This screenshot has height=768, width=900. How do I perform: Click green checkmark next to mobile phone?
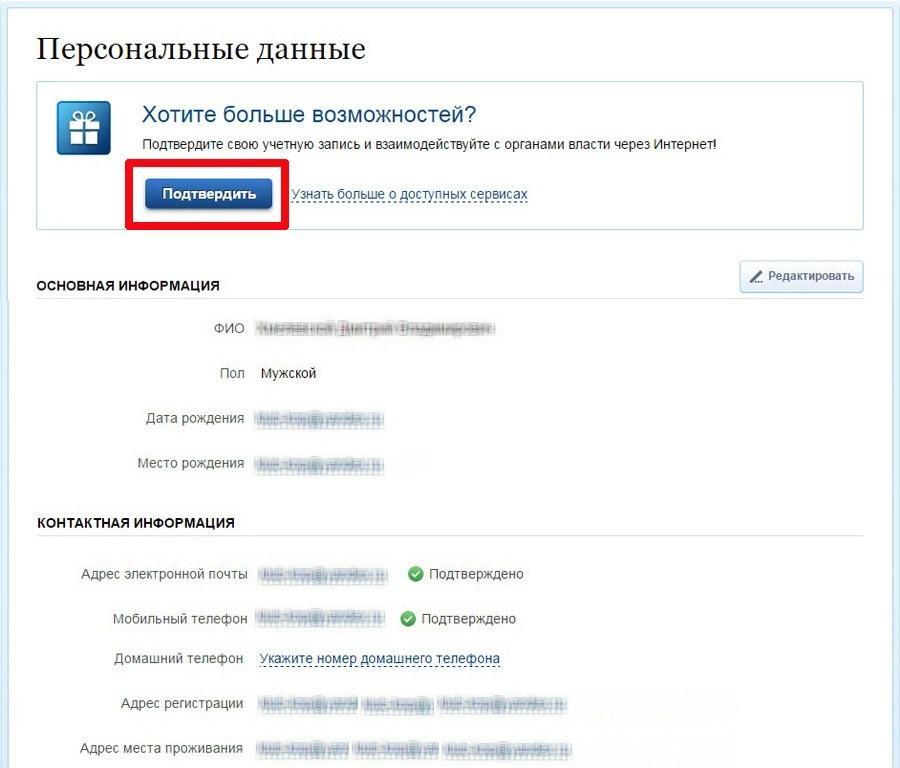[x=408, y=619]
